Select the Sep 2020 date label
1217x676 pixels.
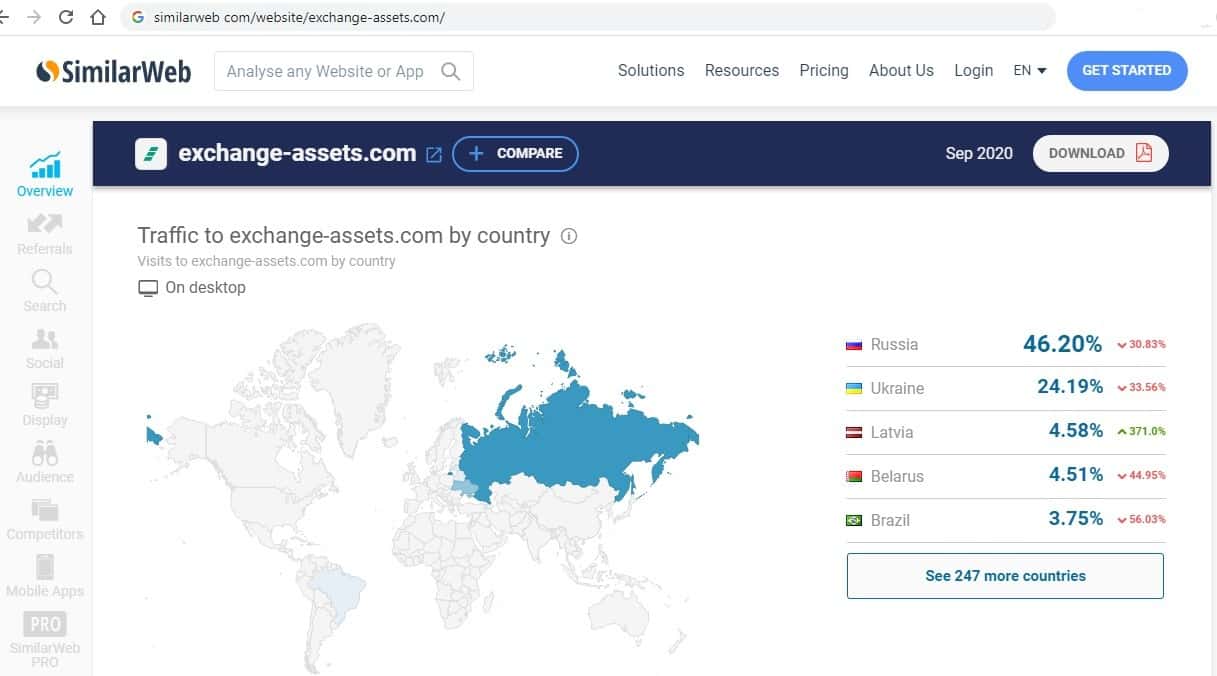pyautogui.click(x=979, y=154)
